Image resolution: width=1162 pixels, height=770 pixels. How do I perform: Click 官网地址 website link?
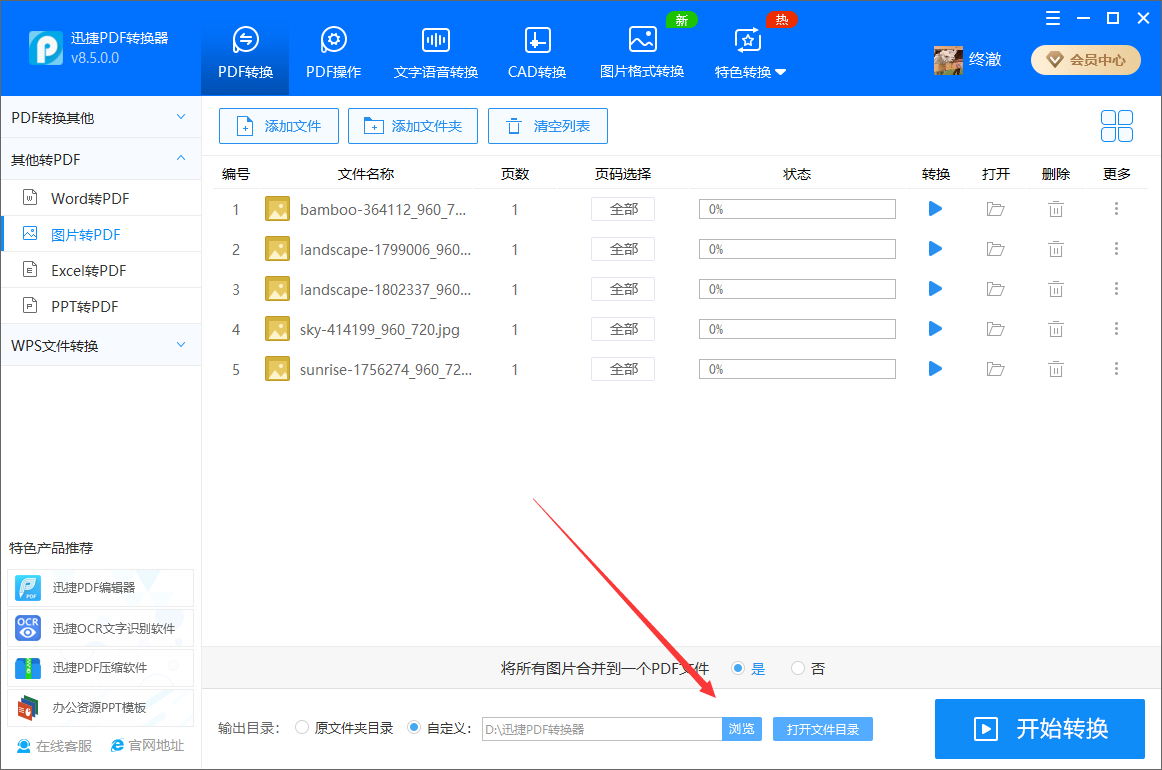(147, 746)
